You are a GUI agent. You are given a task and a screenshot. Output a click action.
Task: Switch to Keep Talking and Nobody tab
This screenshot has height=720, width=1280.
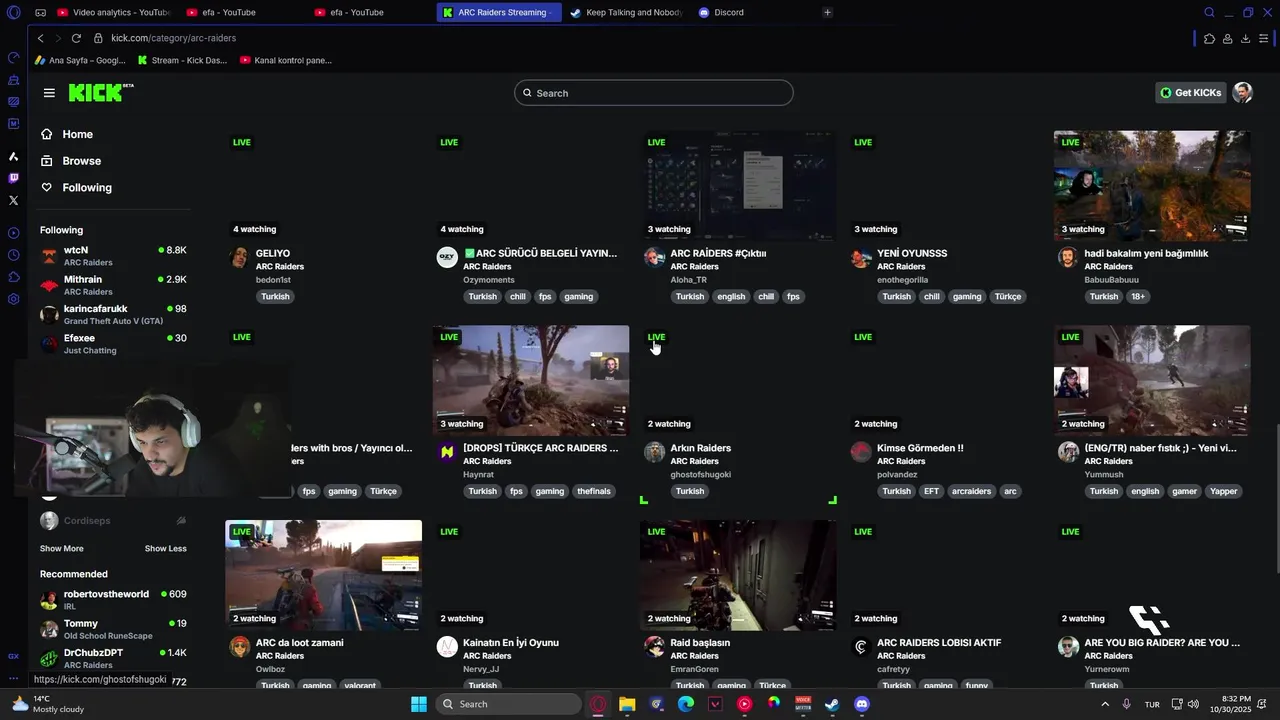(625, 12)
